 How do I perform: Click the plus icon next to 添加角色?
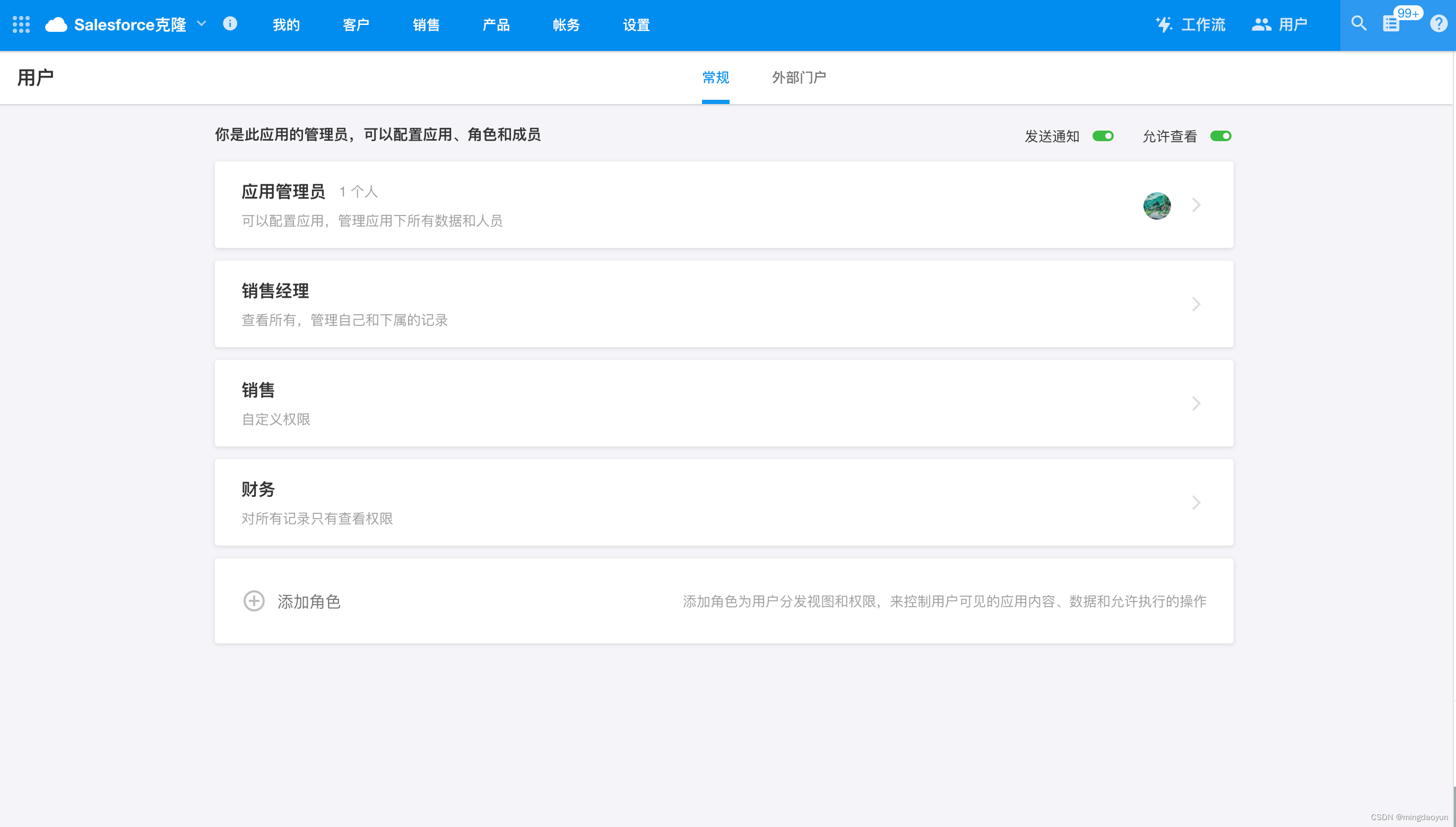(x=254, y=601)
